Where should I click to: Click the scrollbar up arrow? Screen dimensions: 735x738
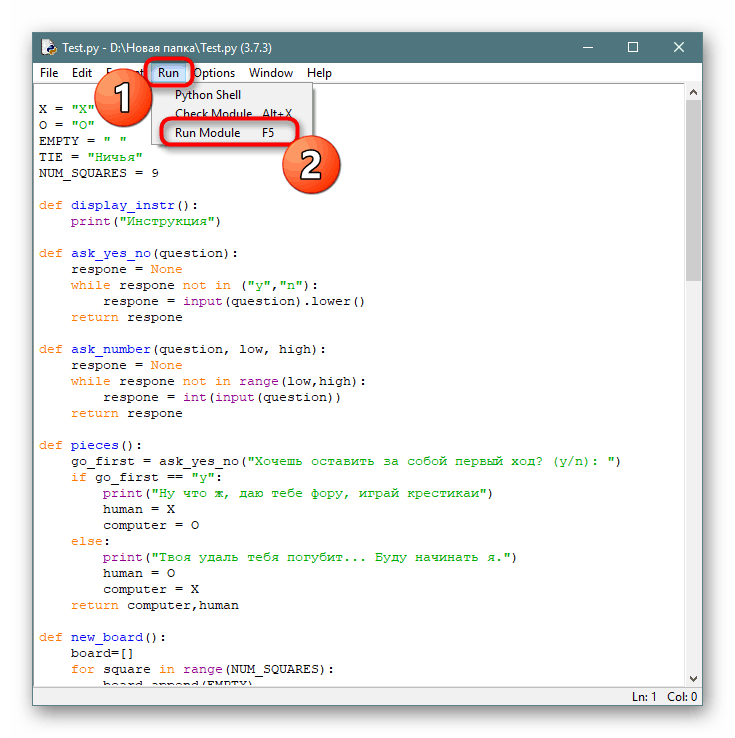[693, 92]
